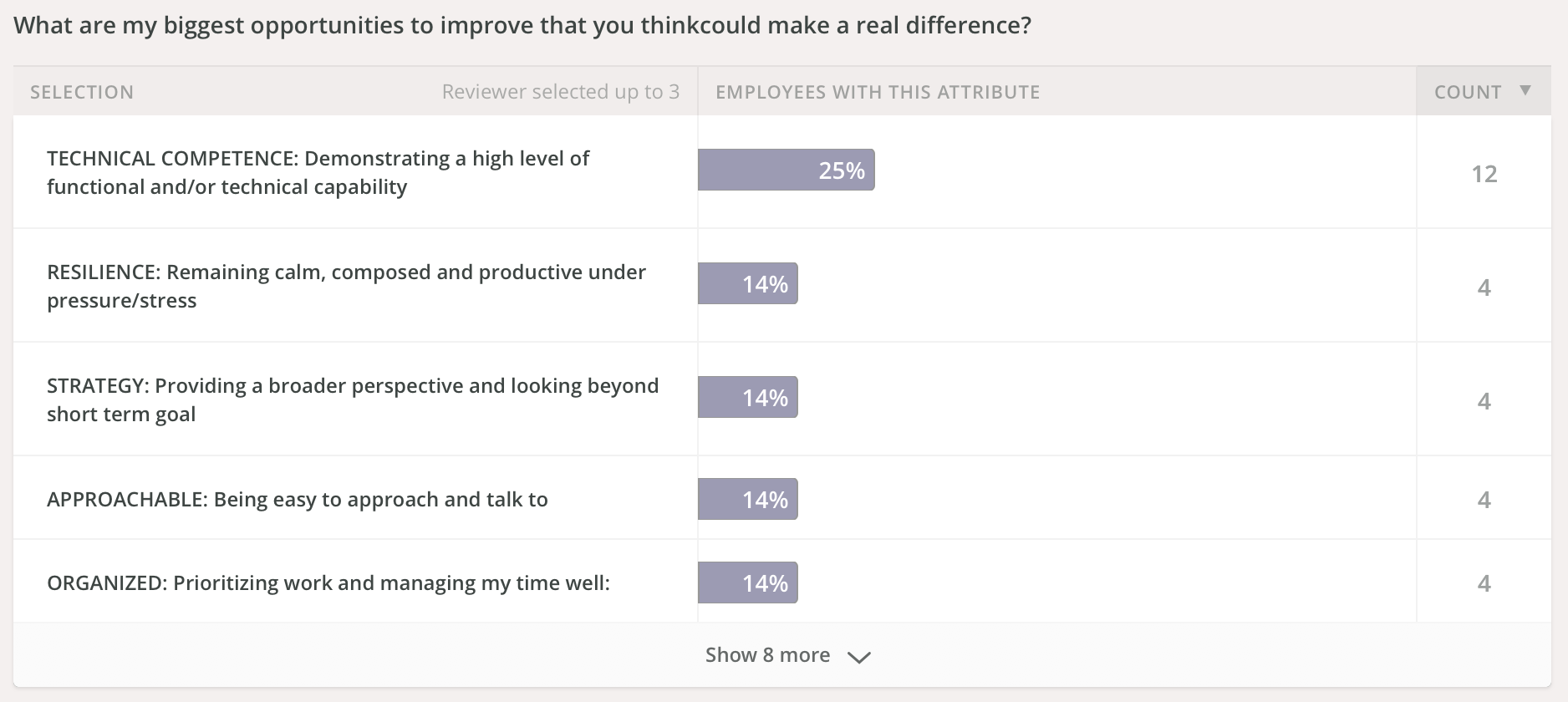1568x702 pixels.
Task: Click the Organized 14% bar
Action: [748, 582]
